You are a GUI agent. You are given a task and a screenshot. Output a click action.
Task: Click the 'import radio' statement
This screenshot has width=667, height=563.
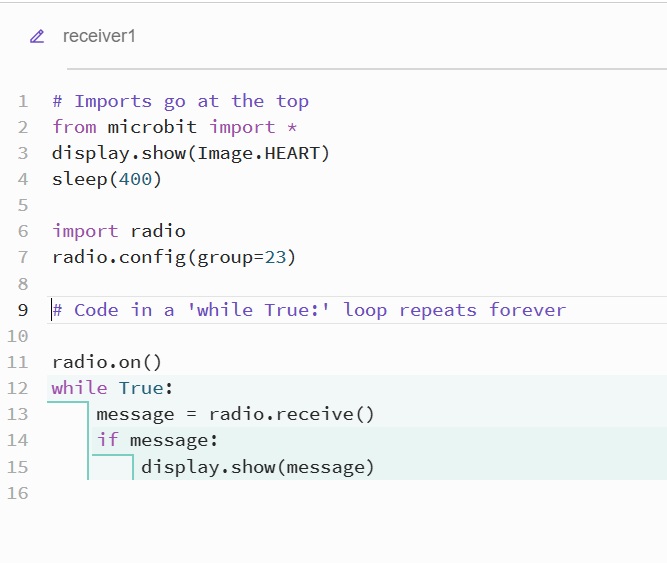click(x=119, y=231)
